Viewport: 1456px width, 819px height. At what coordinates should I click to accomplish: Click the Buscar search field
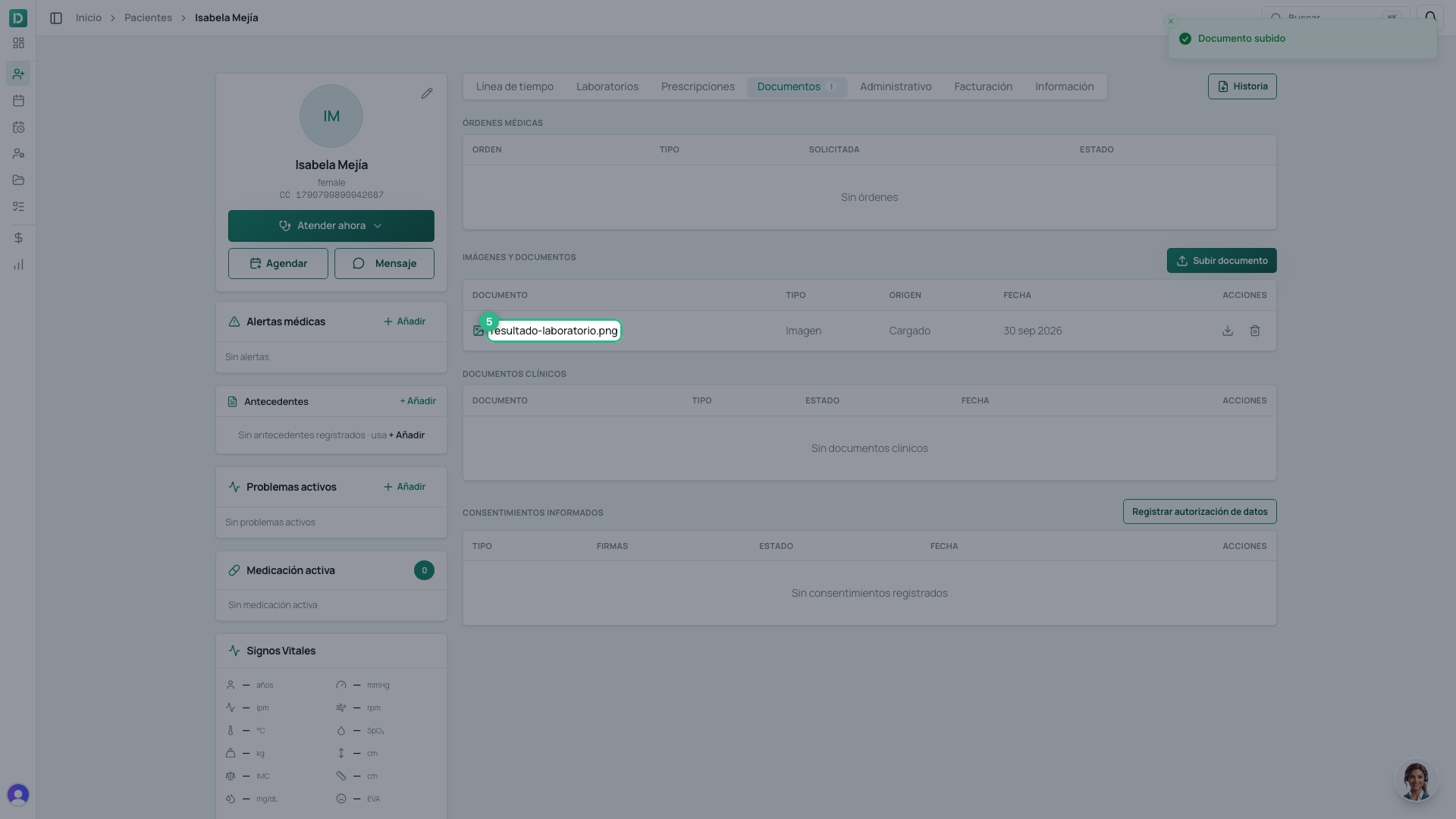pyautogui.click(x=1335, y=17)
